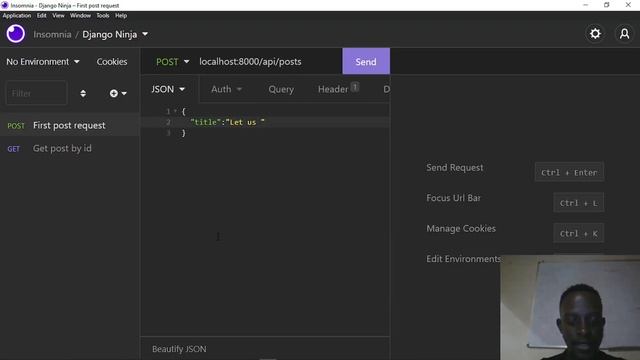Image resolution: width=640 pixels, height=360 pixels.
Task: Send the request with Send button
Action: [366, 61]
